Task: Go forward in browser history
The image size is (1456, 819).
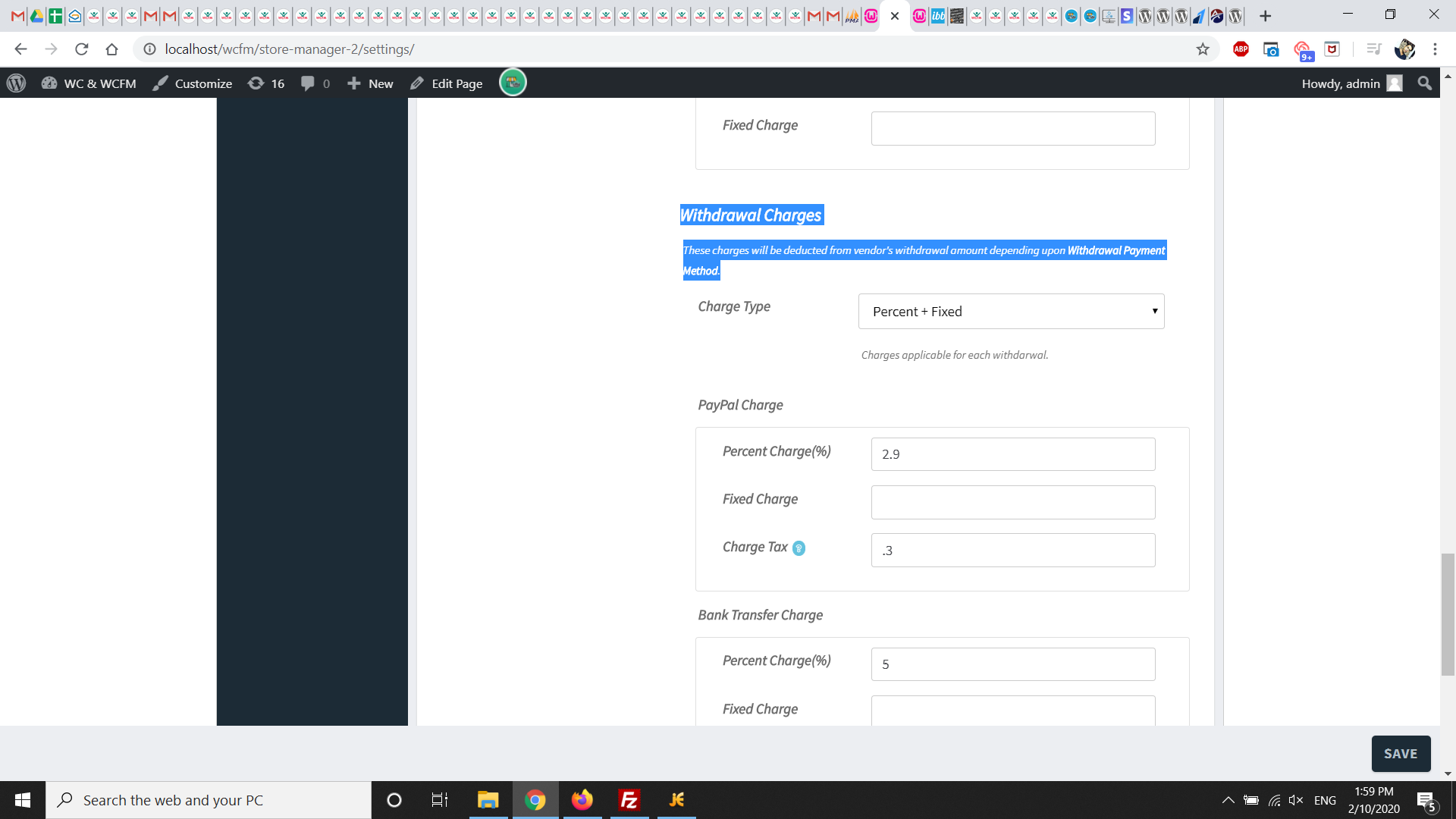Action: (51, 49)
